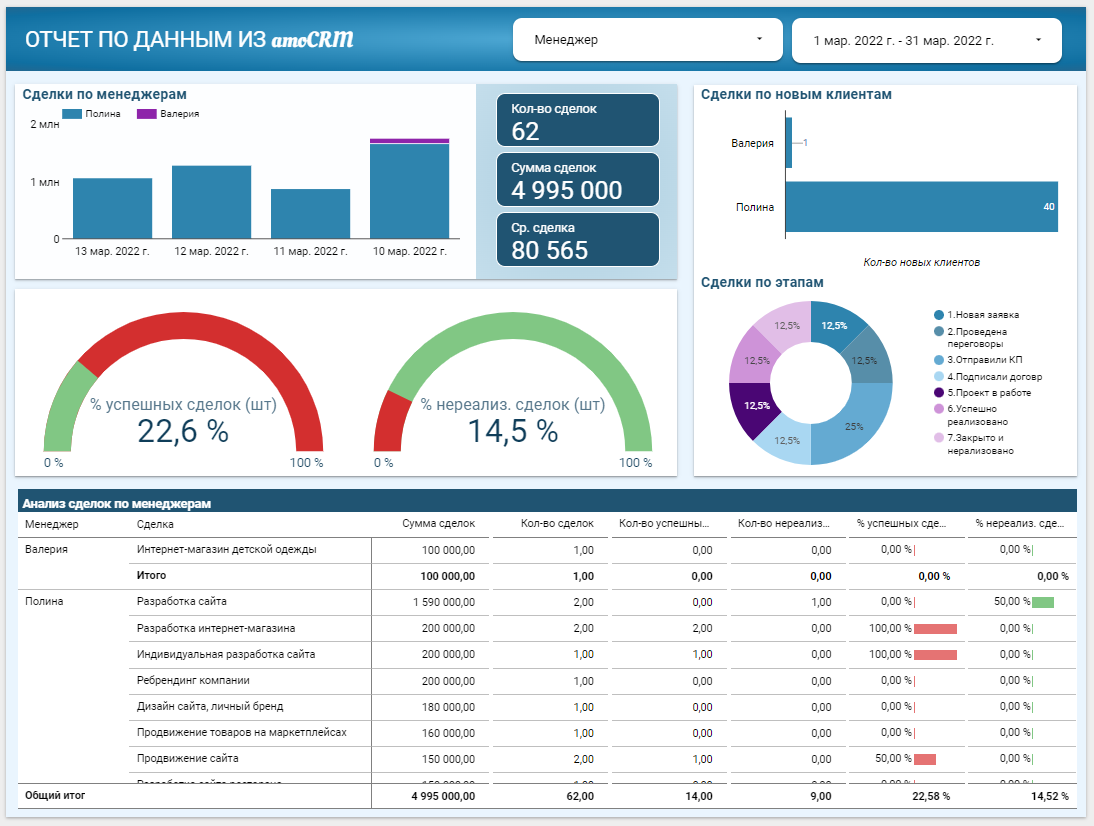Click legend item 5.Проект в работе
The height and width of the screenshot is (826, 1094).
click(982, 393)
